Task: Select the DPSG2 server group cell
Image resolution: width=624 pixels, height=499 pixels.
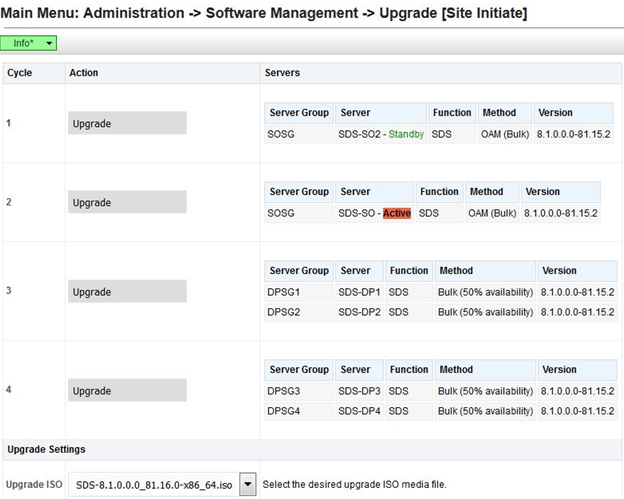Action: tap(299, 312)
